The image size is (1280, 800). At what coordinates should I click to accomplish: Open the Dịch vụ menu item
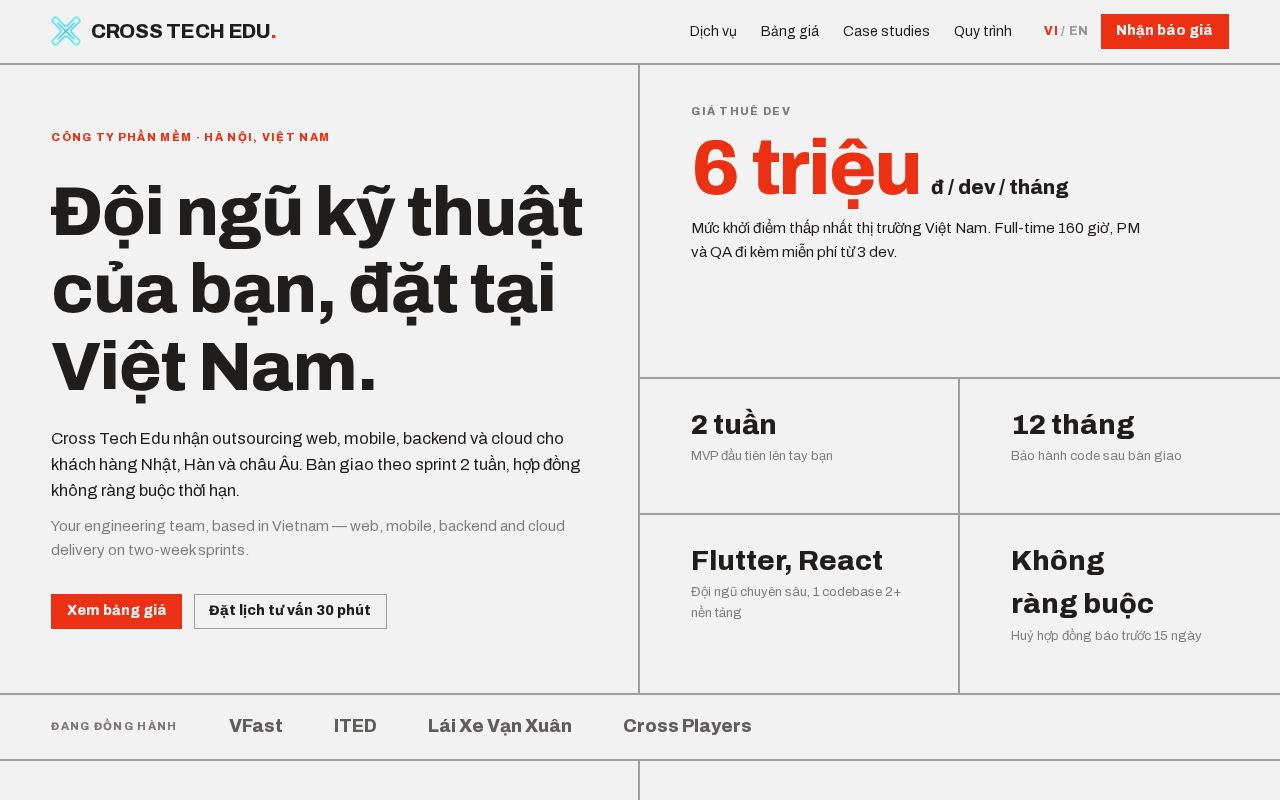pyautogui.click(x=713, y=31)
